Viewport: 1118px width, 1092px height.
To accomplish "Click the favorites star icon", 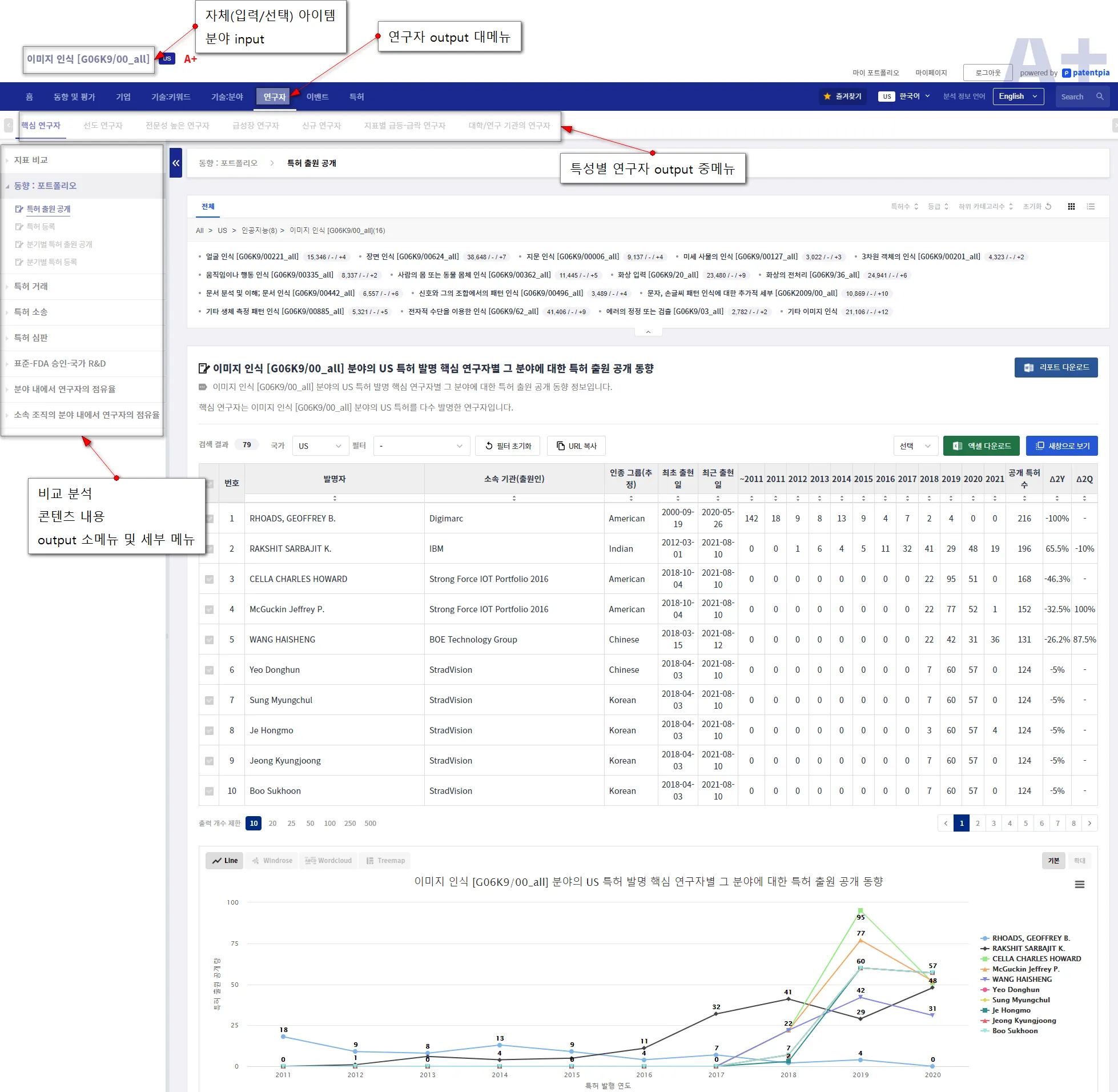I will click(x=827, y=97).
